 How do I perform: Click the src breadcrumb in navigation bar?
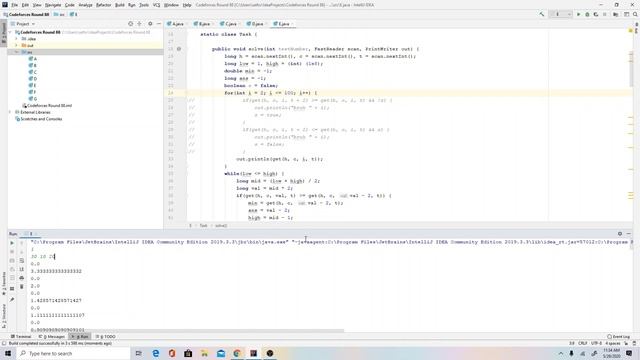60,14
